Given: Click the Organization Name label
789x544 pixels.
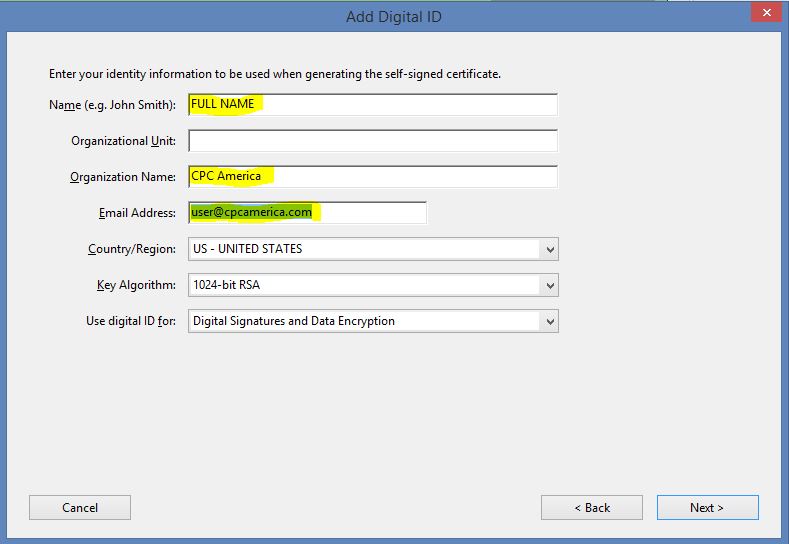Looking at the screenshot, I should (123, 177).
